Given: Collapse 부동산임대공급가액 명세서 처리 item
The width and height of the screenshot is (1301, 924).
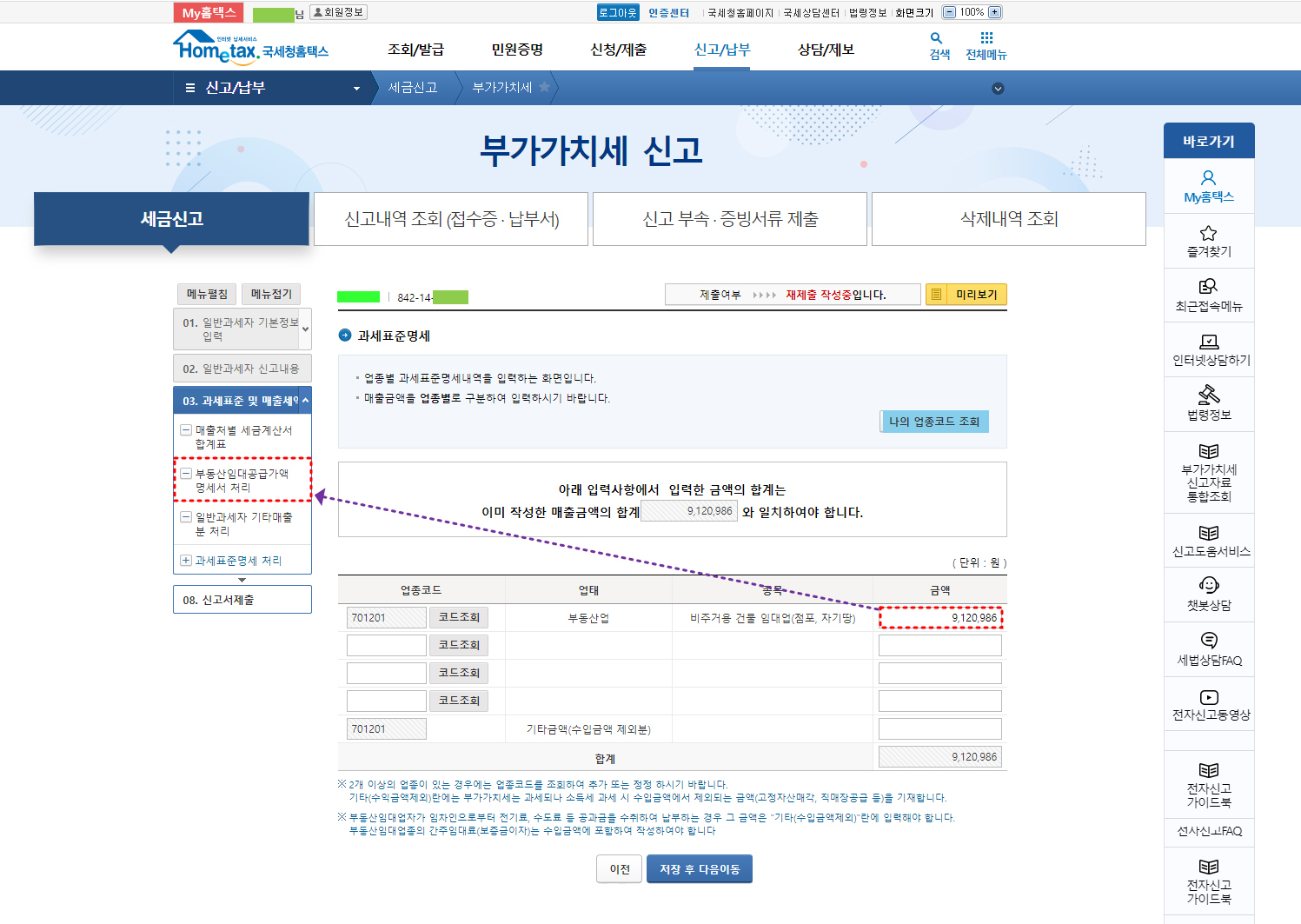Looking at the screenshot, I should click(186, 474).
